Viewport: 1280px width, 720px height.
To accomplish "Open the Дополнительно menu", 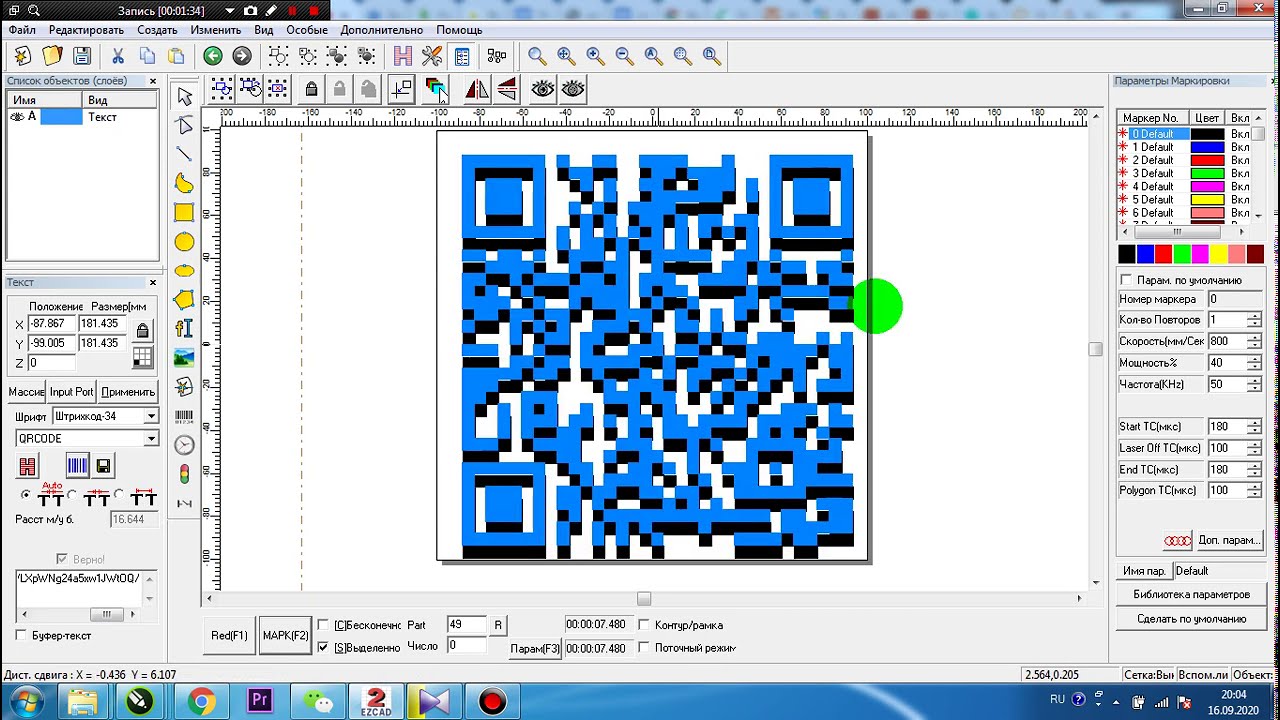I will [x=381, y=30].
